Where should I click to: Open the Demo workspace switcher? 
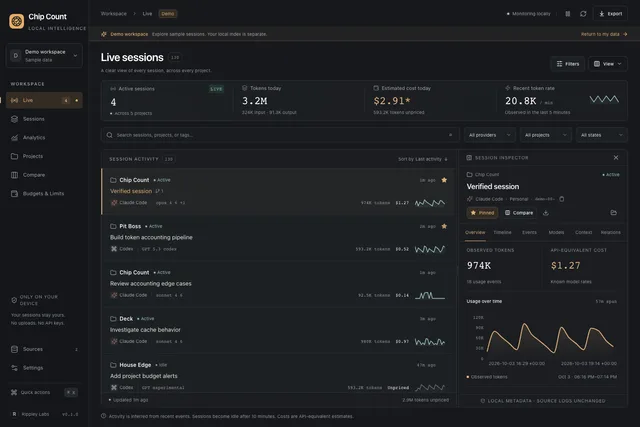(x=44, y=56)
